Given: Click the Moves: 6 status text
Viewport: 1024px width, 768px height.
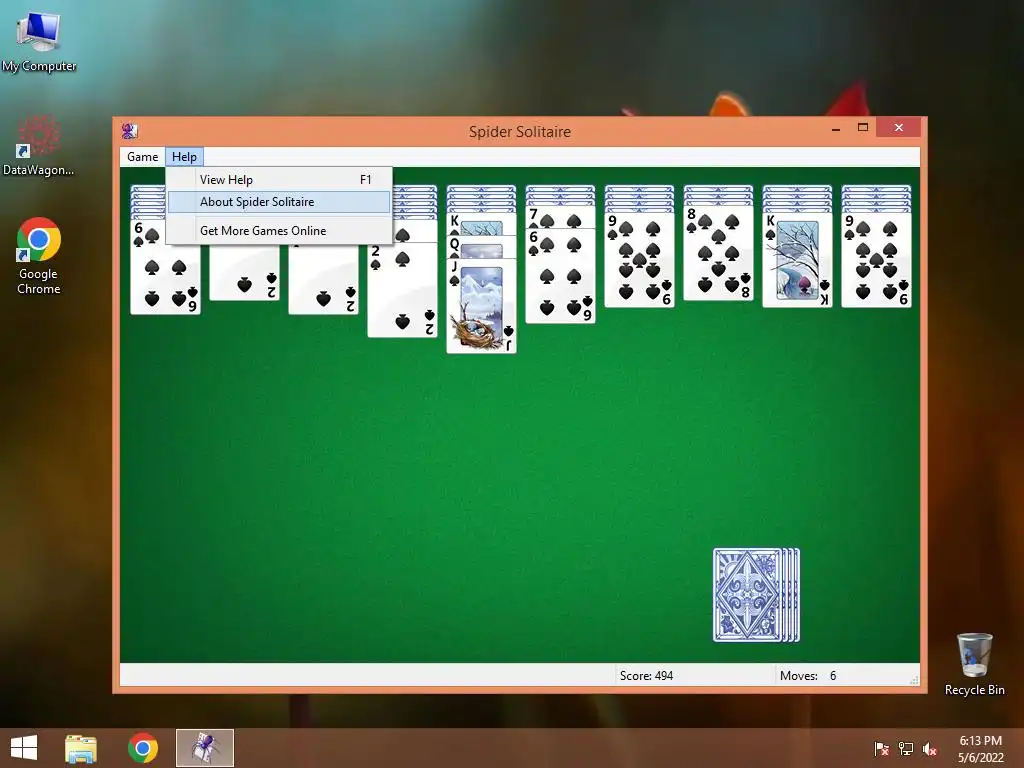Looking at the screenshot, I should (x=808, y=676).
